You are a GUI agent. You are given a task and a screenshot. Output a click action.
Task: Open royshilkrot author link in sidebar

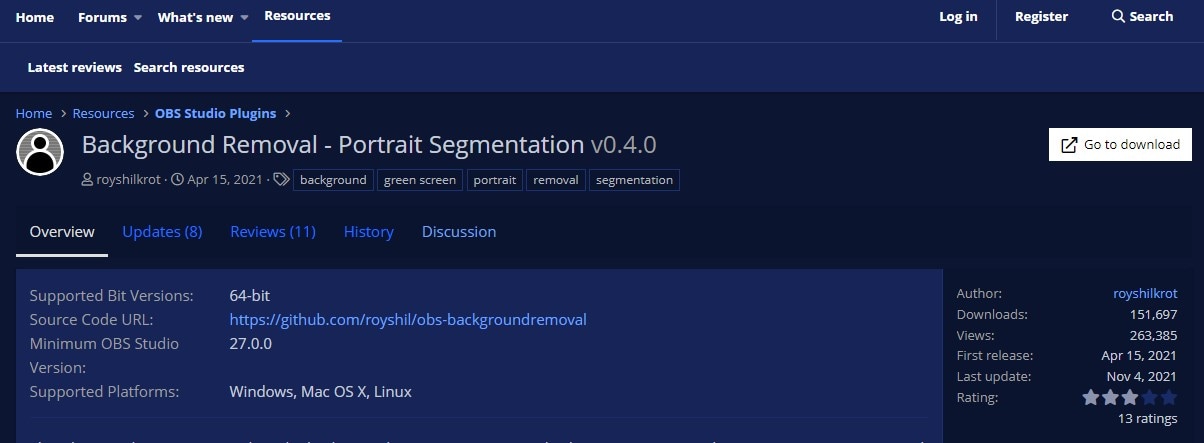(x=1145, y=293)
